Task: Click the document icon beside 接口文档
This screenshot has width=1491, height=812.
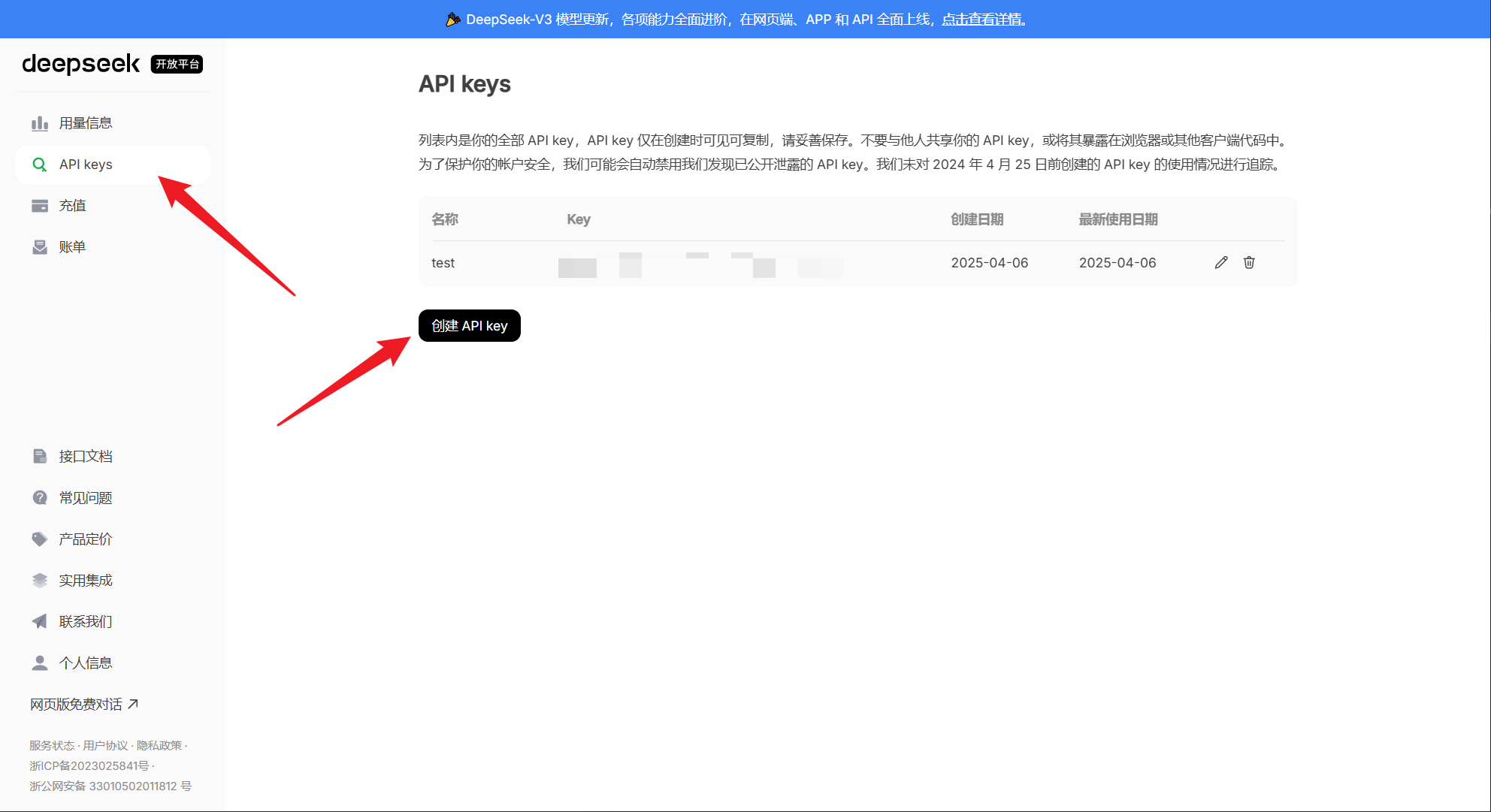Action: click(40, 457)
